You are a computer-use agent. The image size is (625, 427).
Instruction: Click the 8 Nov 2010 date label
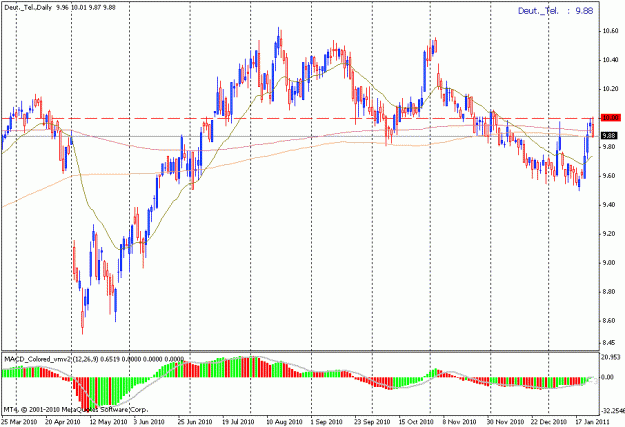459,422
